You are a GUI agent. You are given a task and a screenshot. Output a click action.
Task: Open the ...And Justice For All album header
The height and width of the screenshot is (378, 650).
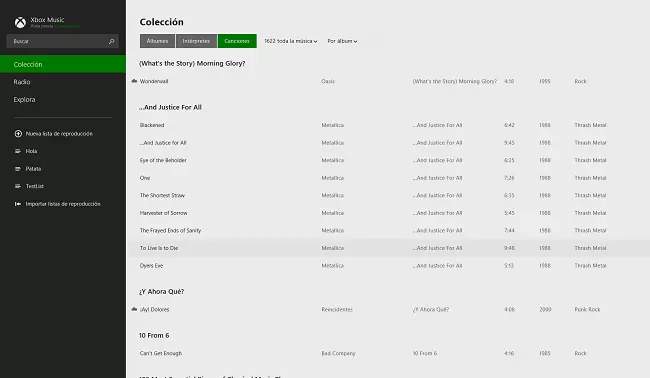pyautogui.click(x=170, y=107)
